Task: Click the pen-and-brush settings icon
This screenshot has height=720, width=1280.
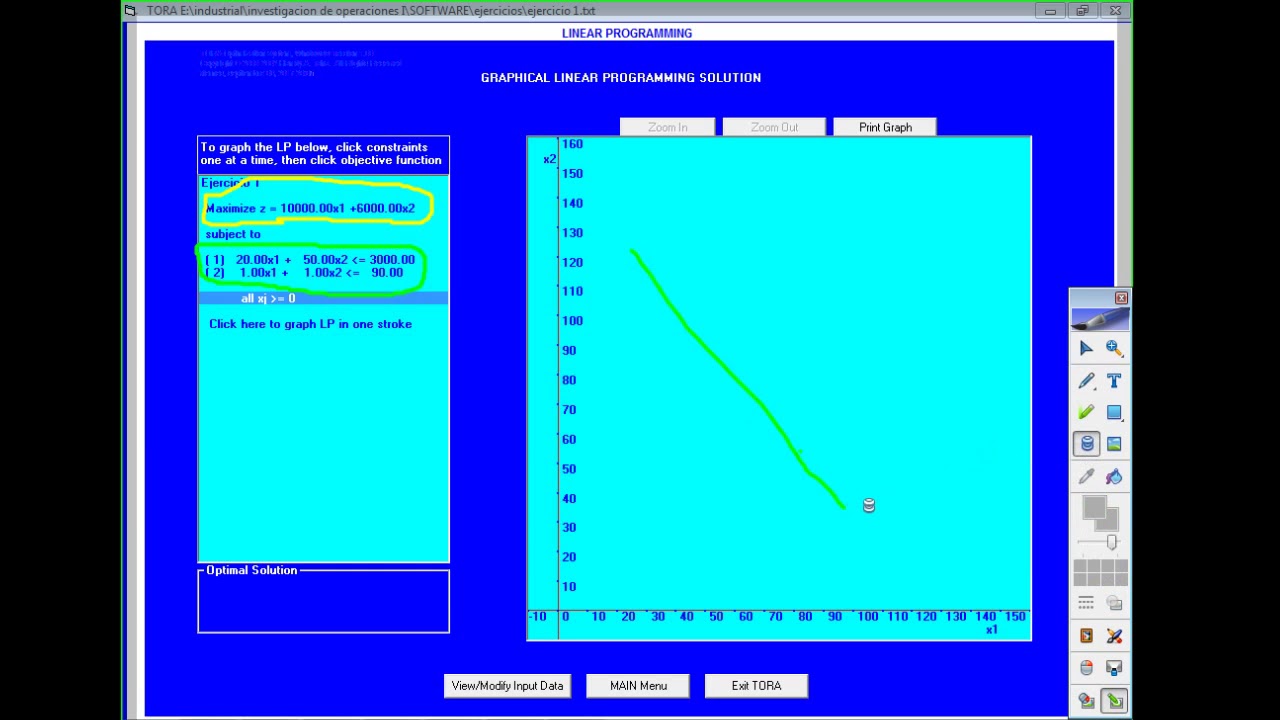Action: [x=1114, y=636]
